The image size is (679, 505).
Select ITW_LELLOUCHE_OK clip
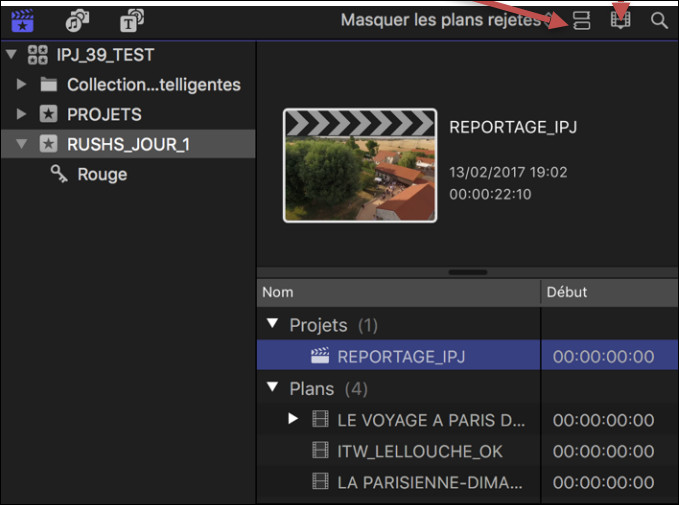(420, 451)
